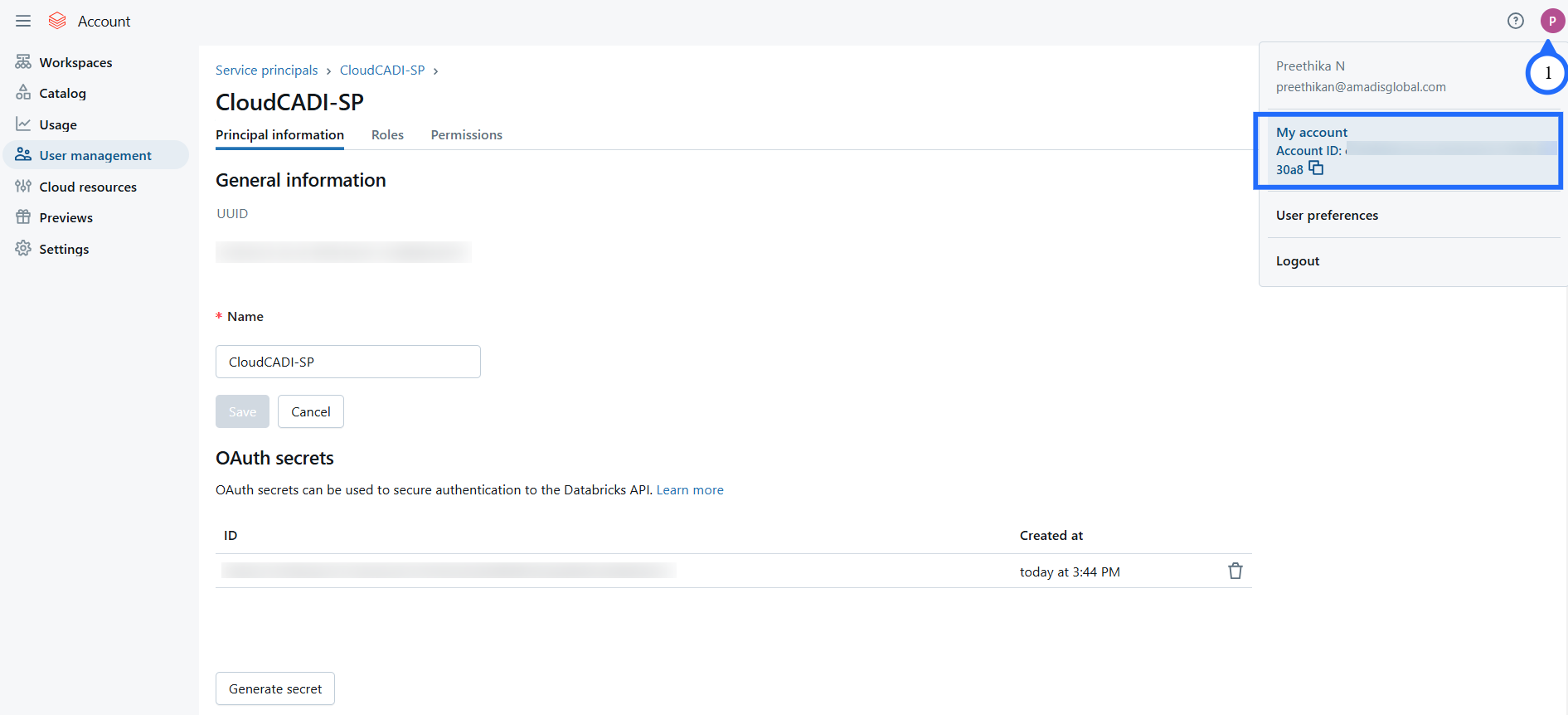Go to Catalog in the sidebar

62,93
